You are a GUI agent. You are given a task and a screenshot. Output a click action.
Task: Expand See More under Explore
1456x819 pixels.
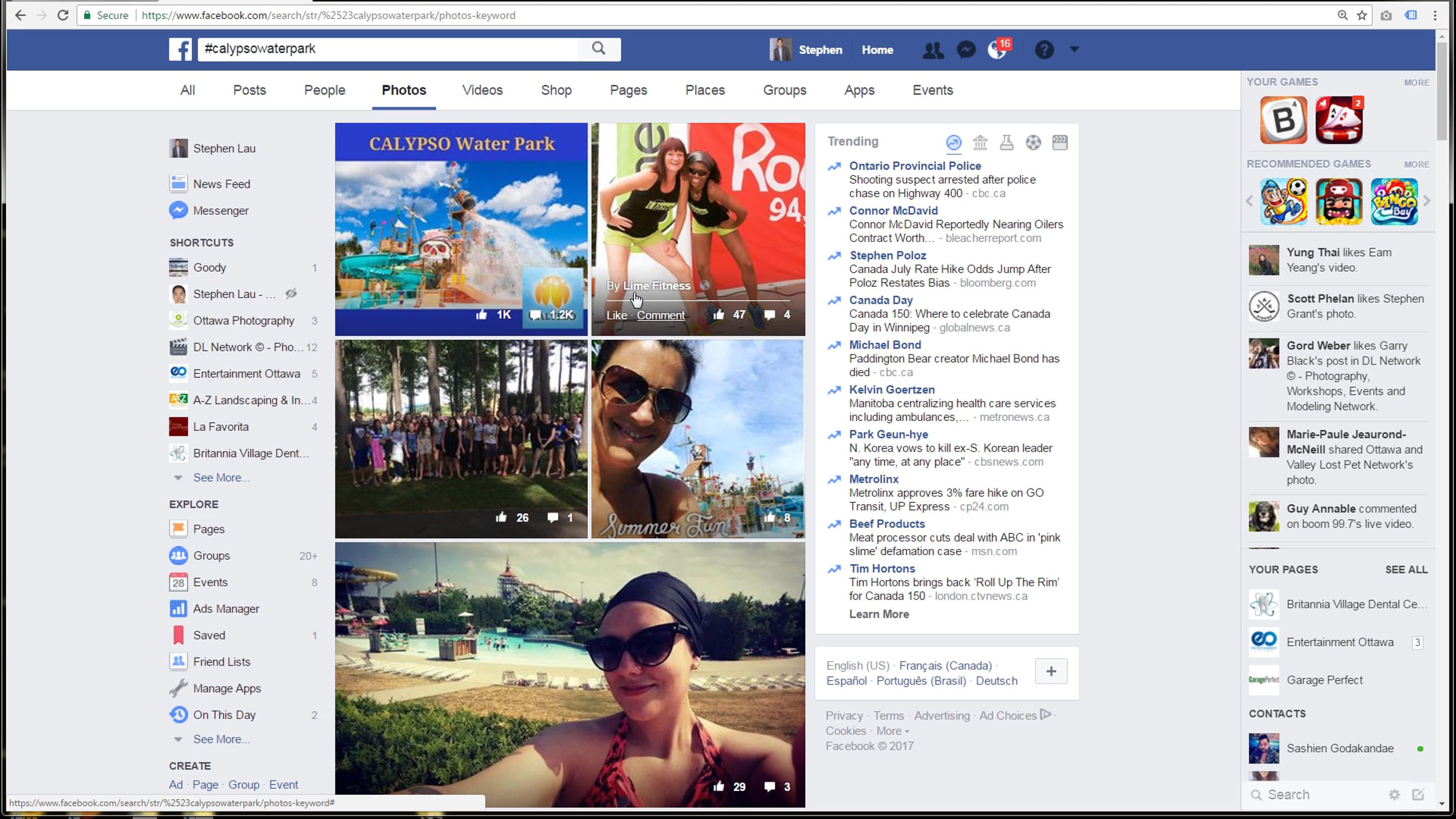tap(221, 740)
